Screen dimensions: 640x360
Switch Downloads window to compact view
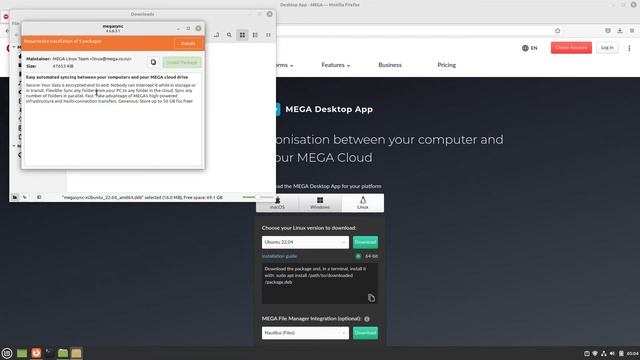(268, 35)
